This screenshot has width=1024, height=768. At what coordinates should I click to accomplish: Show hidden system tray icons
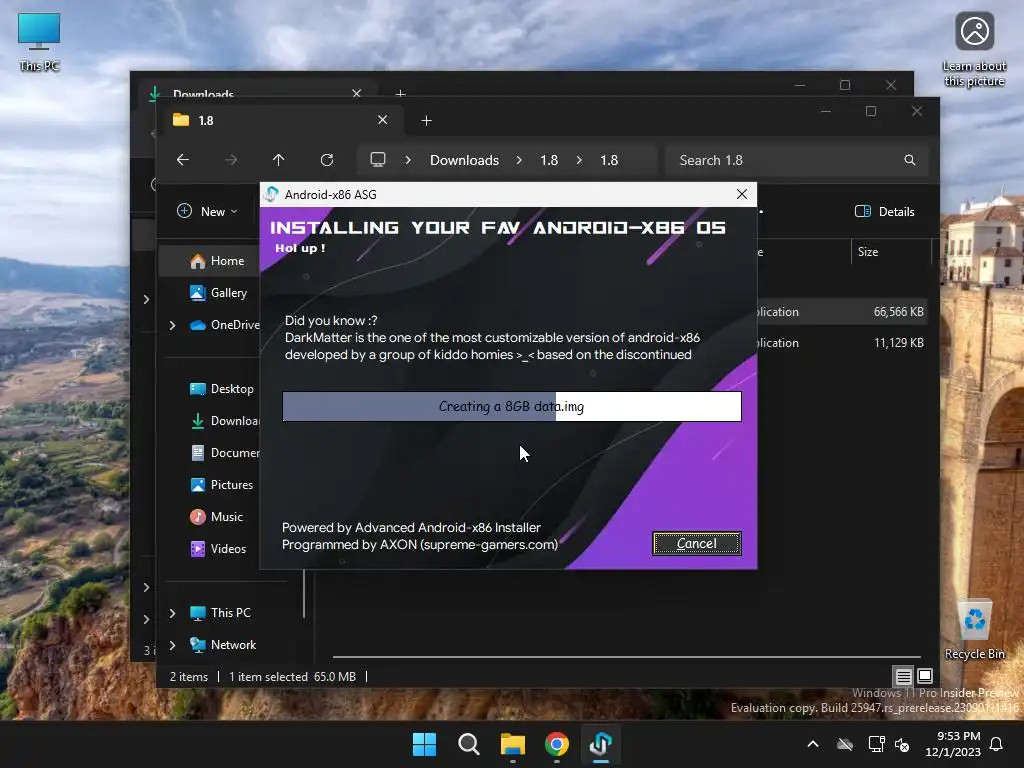click(x=812, y=744)
